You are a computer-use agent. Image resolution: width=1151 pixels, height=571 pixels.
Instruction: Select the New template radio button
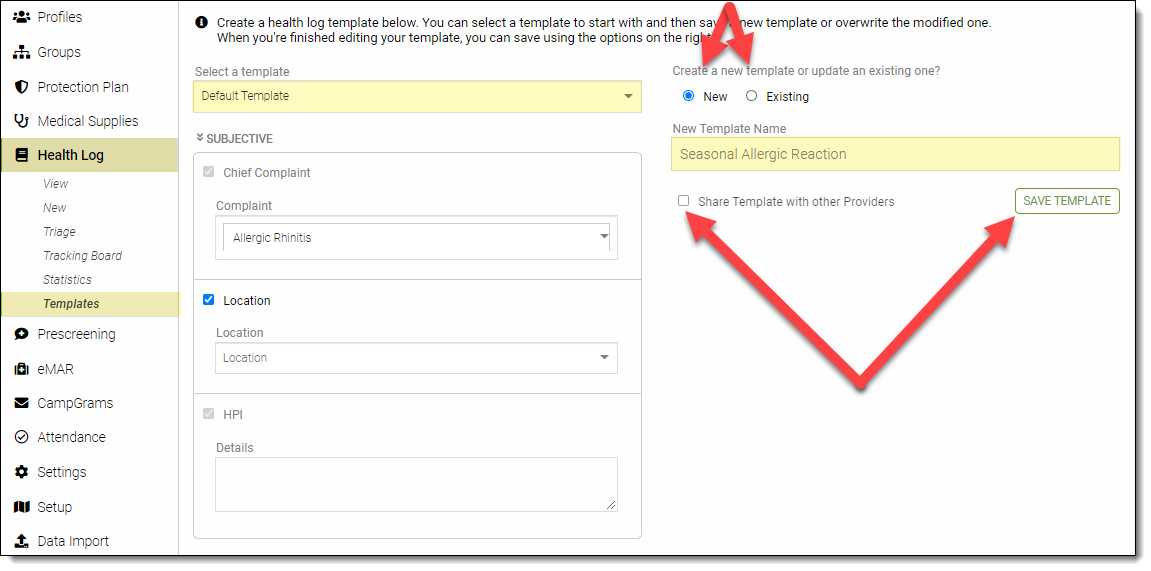688,96
